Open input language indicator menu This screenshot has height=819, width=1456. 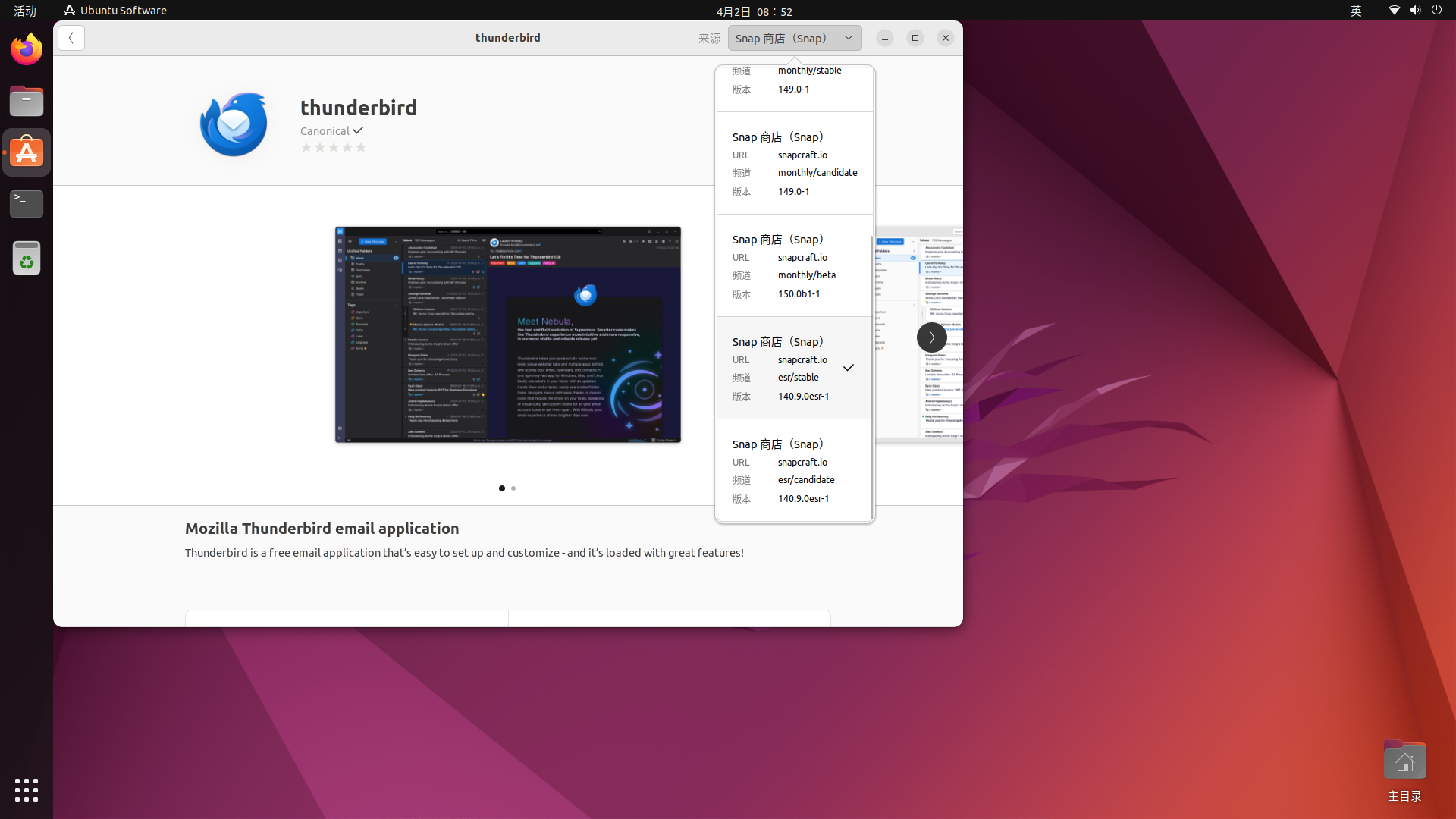coord(1356,11)
